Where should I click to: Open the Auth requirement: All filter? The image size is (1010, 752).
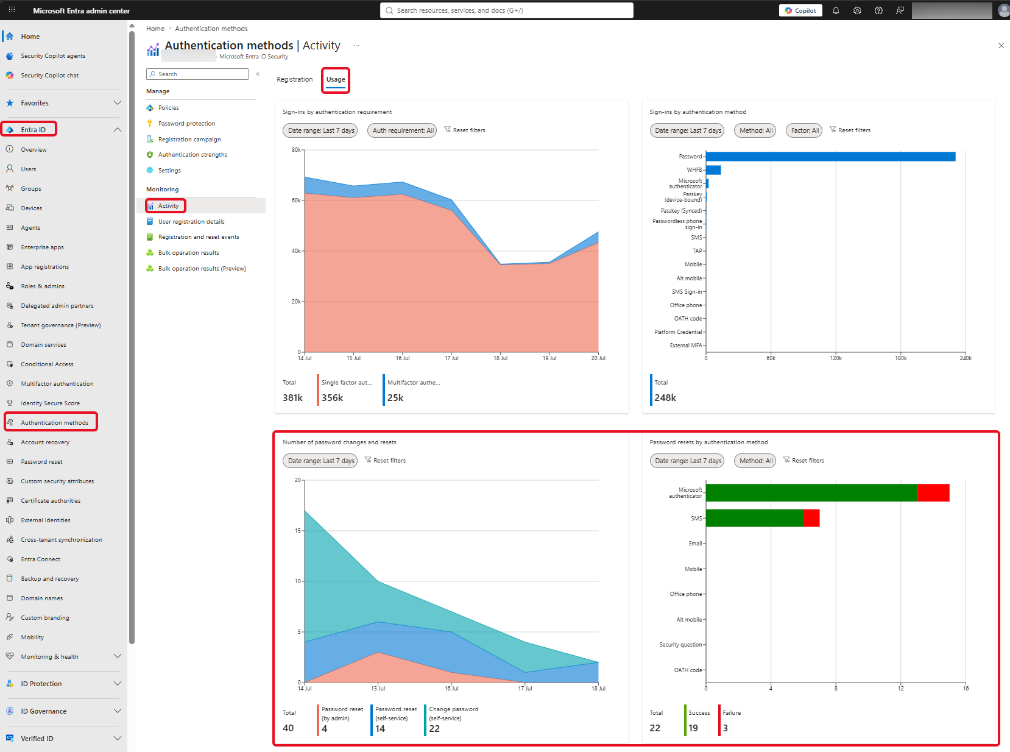[403, 130]
